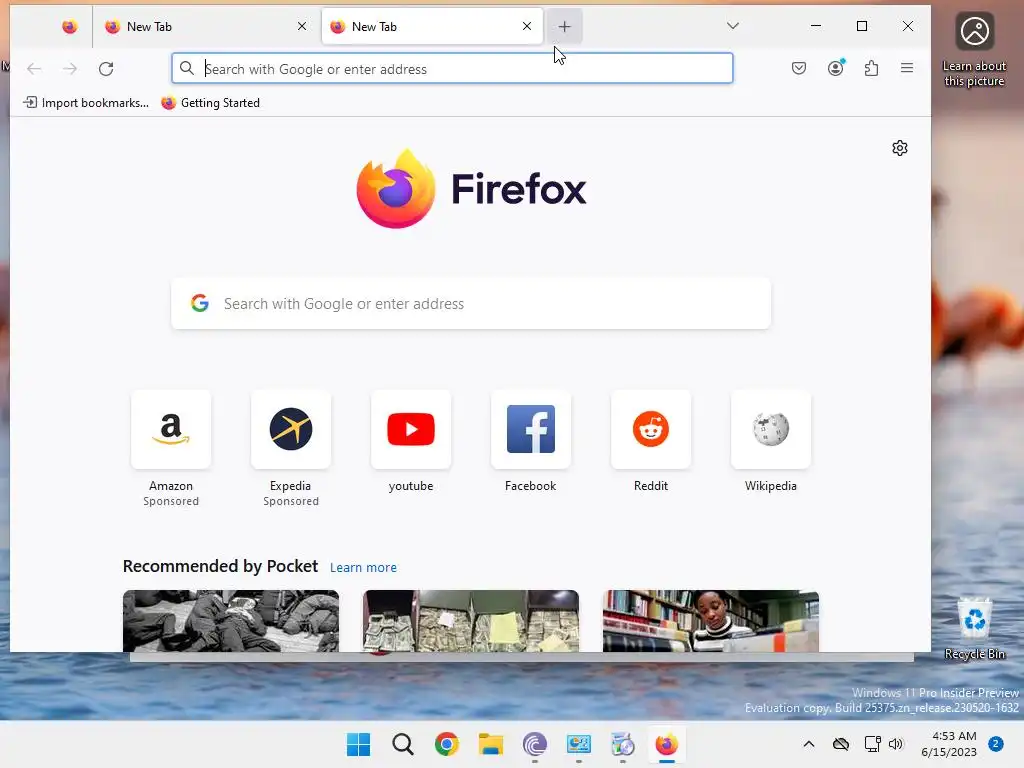Open the new tab personalize gear
The height and width of the screenshot is (768, 1024).
pyautogui.click(x=900, y=148)
